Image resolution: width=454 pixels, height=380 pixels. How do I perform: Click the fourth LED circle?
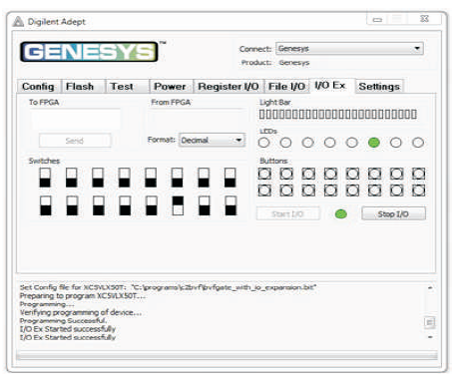(x=330, y=143)
